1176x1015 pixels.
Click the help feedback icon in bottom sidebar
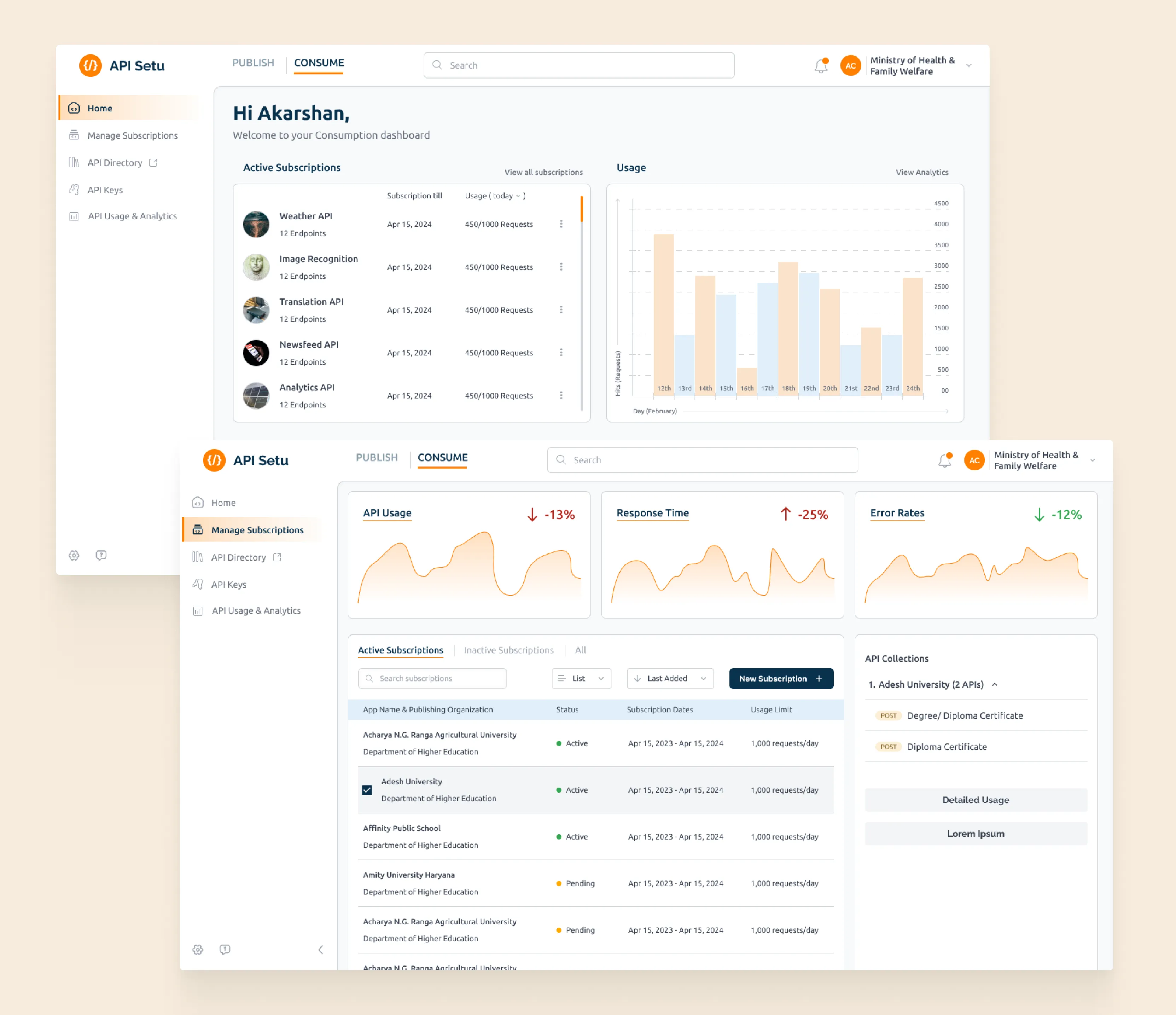[x=225, y=950]
